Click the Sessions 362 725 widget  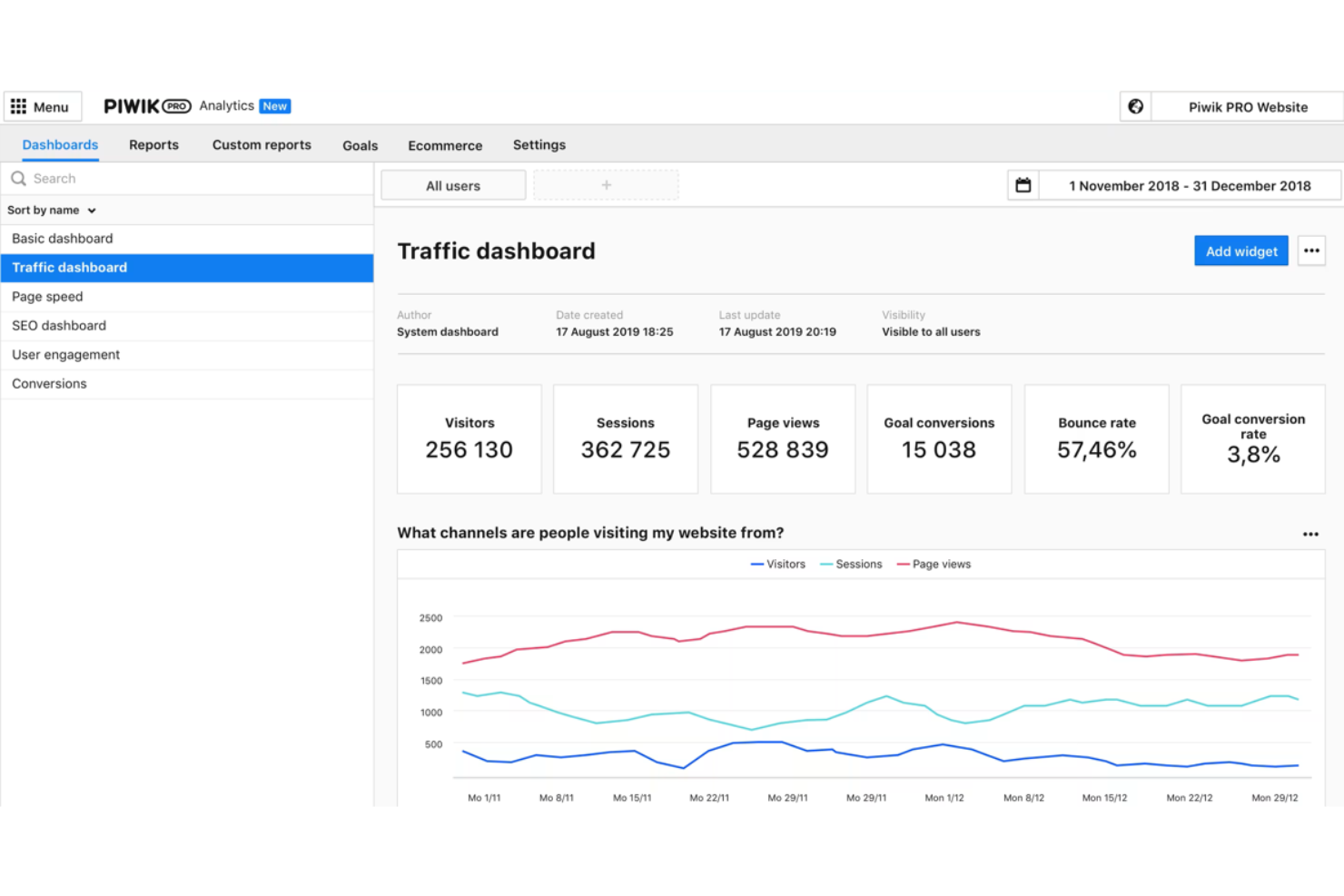[626, 439]
